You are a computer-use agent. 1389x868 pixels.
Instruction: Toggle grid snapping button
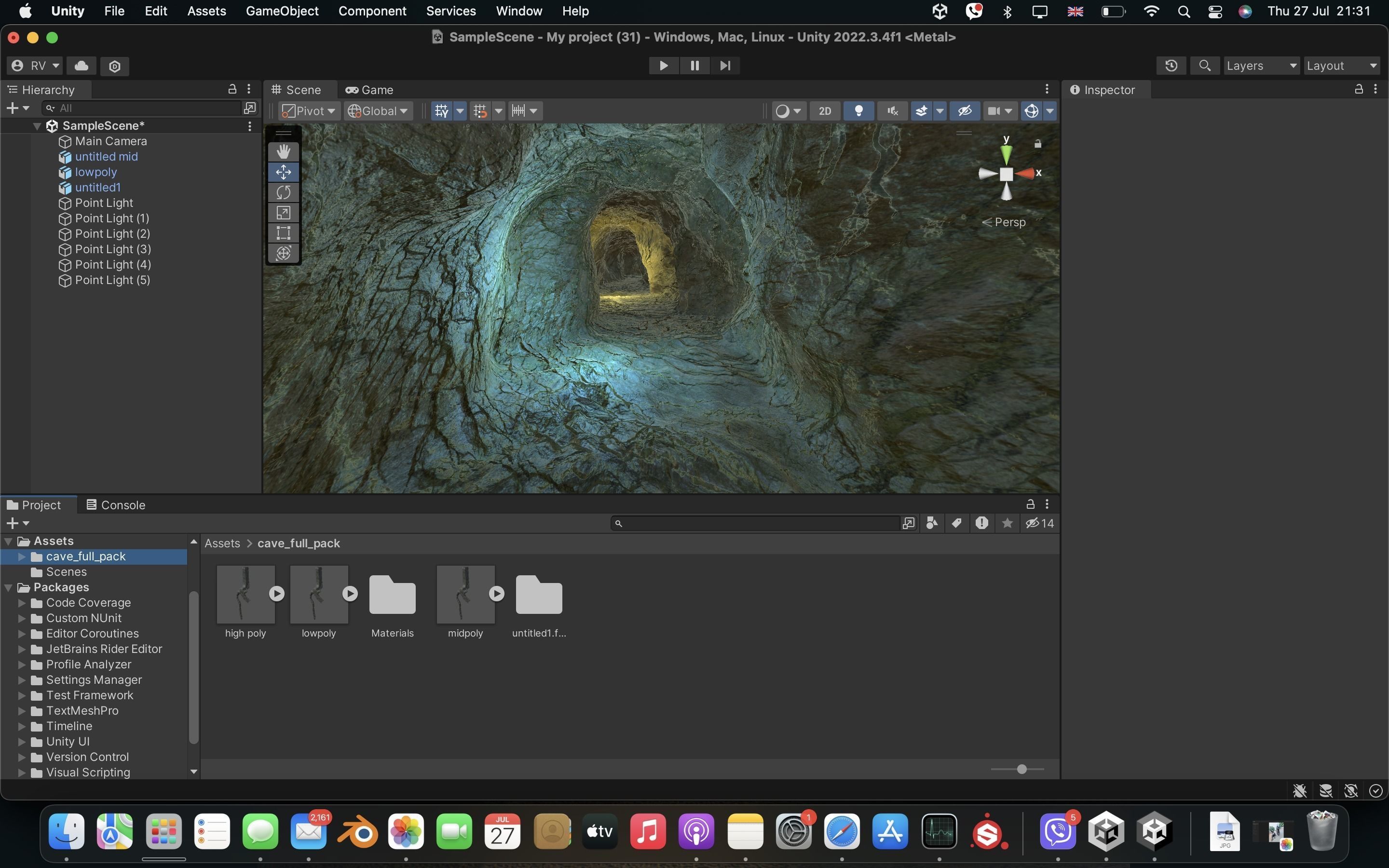(480, 111)
